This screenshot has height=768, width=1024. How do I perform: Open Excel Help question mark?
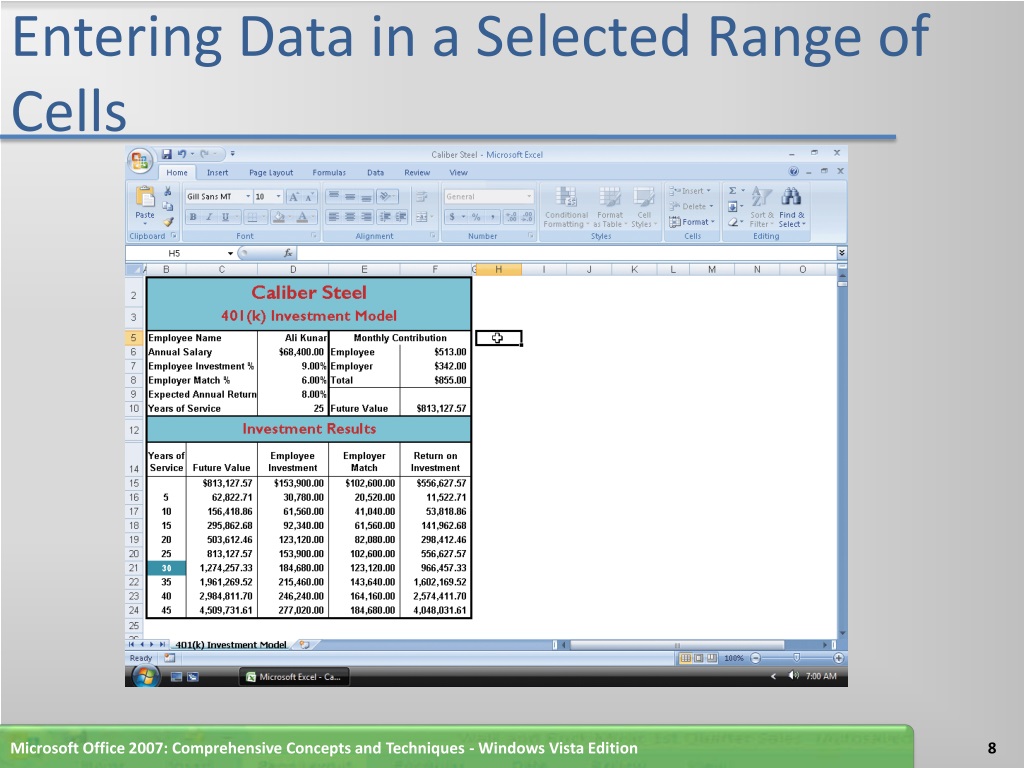(x=793, y=172)
